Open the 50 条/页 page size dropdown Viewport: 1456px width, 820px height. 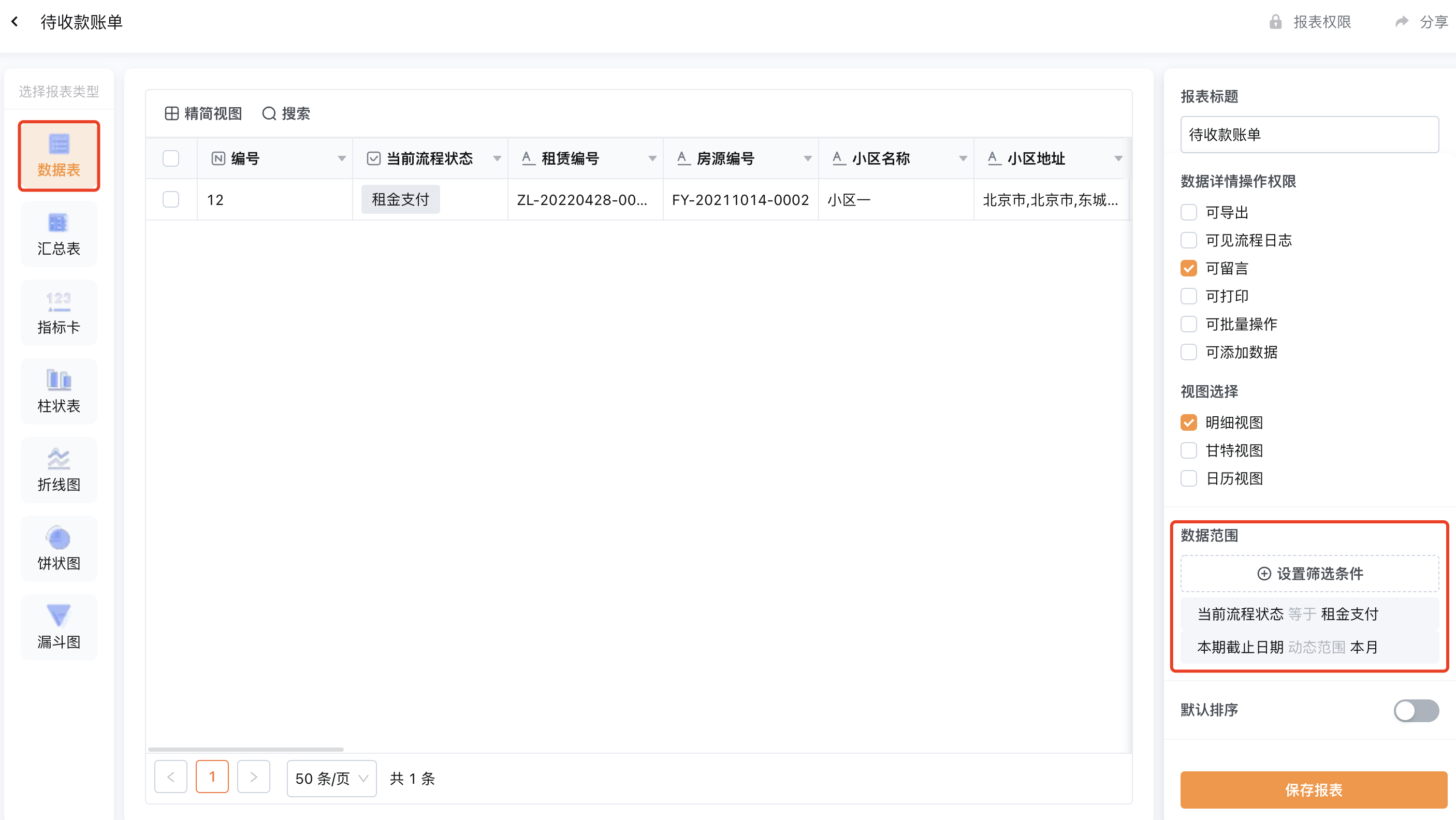click(332, 778)
